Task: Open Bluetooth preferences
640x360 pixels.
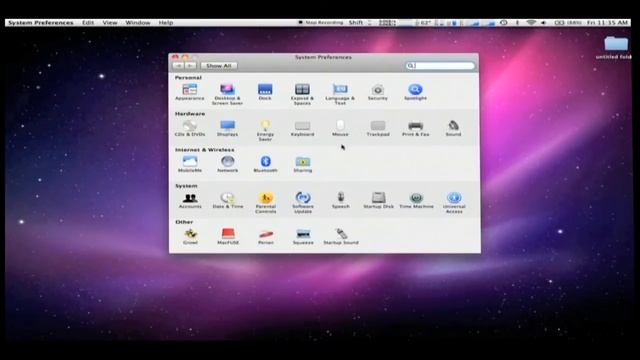Action: click(265, 164)
